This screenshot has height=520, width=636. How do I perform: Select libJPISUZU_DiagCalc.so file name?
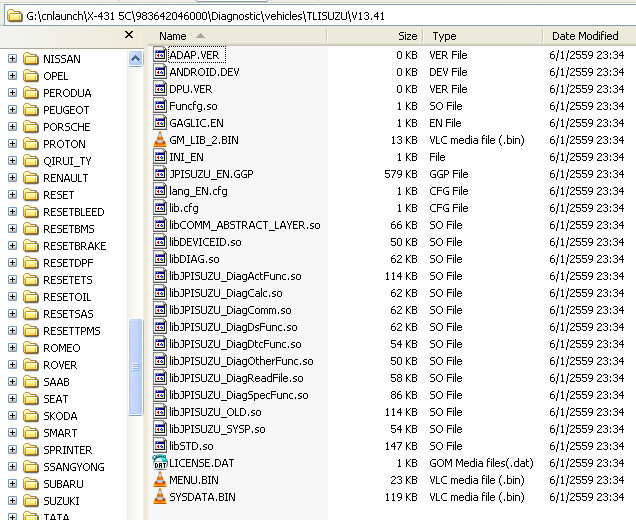[226, 293]
